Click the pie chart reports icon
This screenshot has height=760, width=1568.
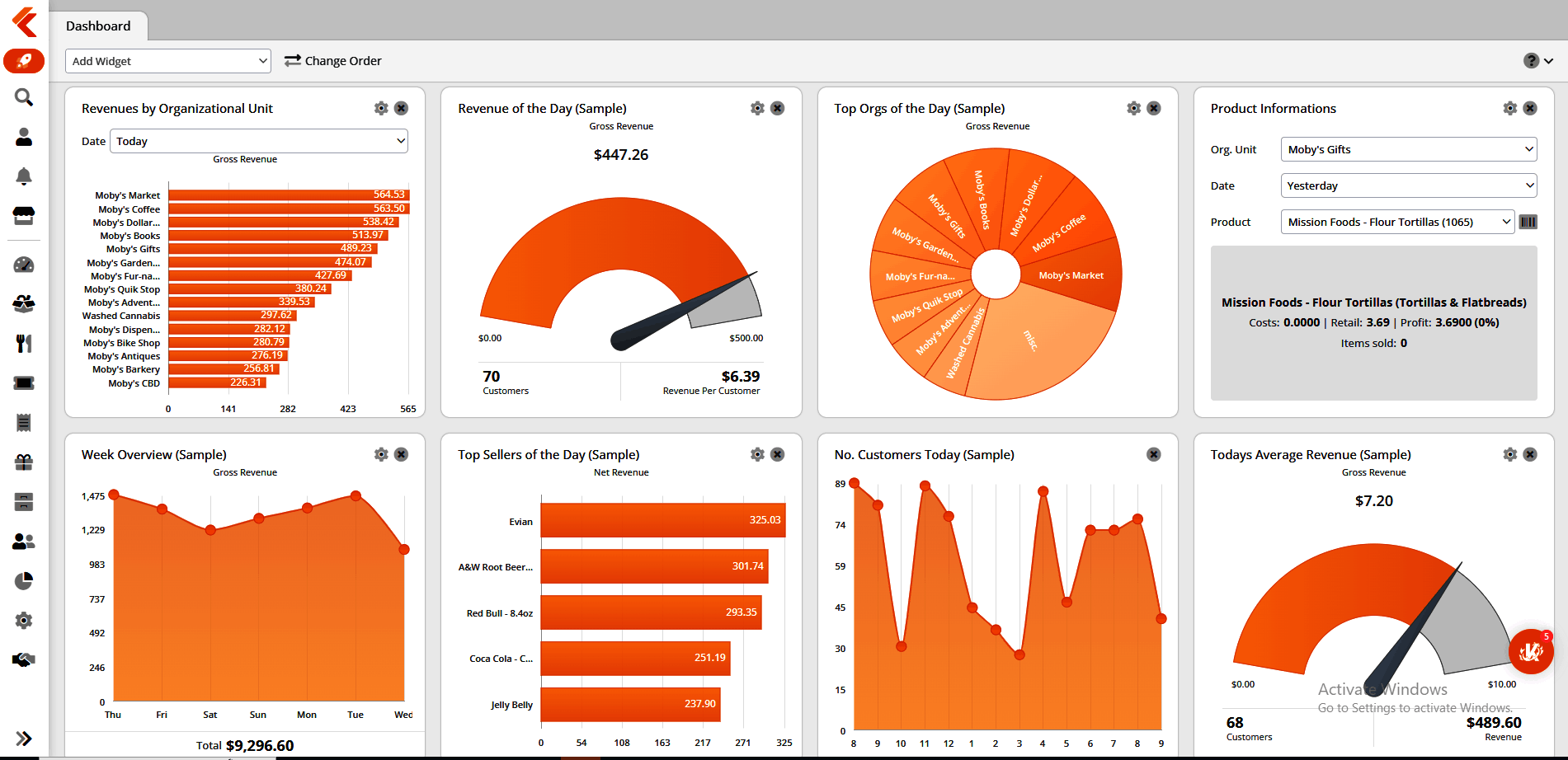(x=24, y=581)
